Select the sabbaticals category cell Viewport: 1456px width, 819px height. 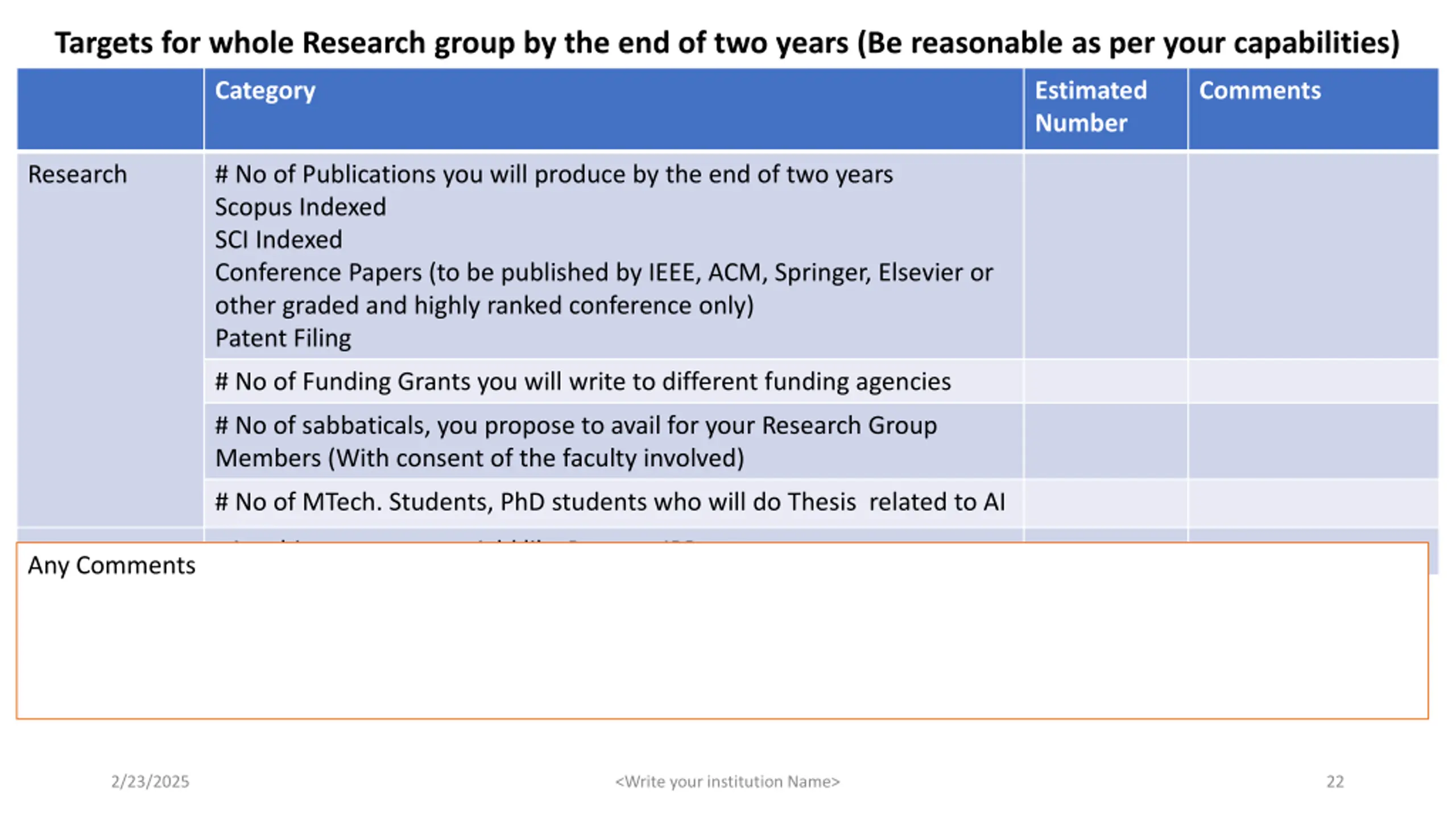pos(614,441)
